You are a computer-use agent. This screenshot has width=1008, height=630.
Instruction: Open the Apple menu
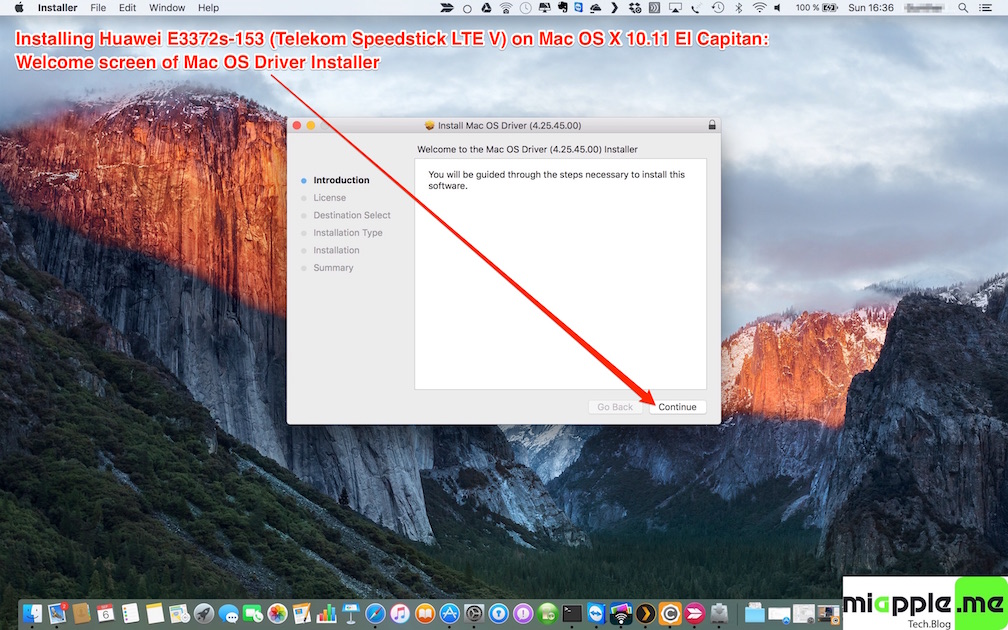click(x=19, y=8)
